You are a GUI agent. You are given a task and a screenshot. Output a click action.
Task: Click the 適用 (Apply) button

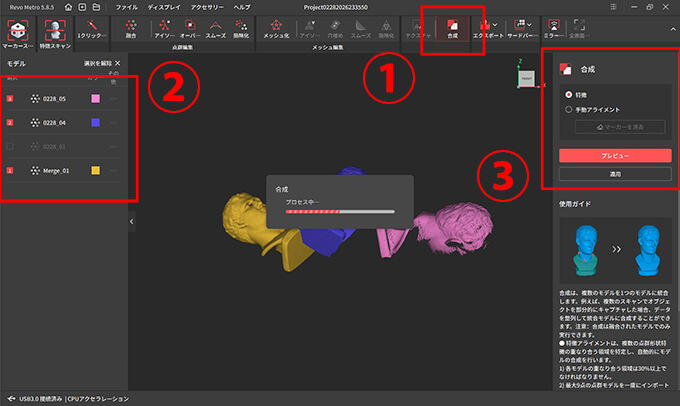614,174
